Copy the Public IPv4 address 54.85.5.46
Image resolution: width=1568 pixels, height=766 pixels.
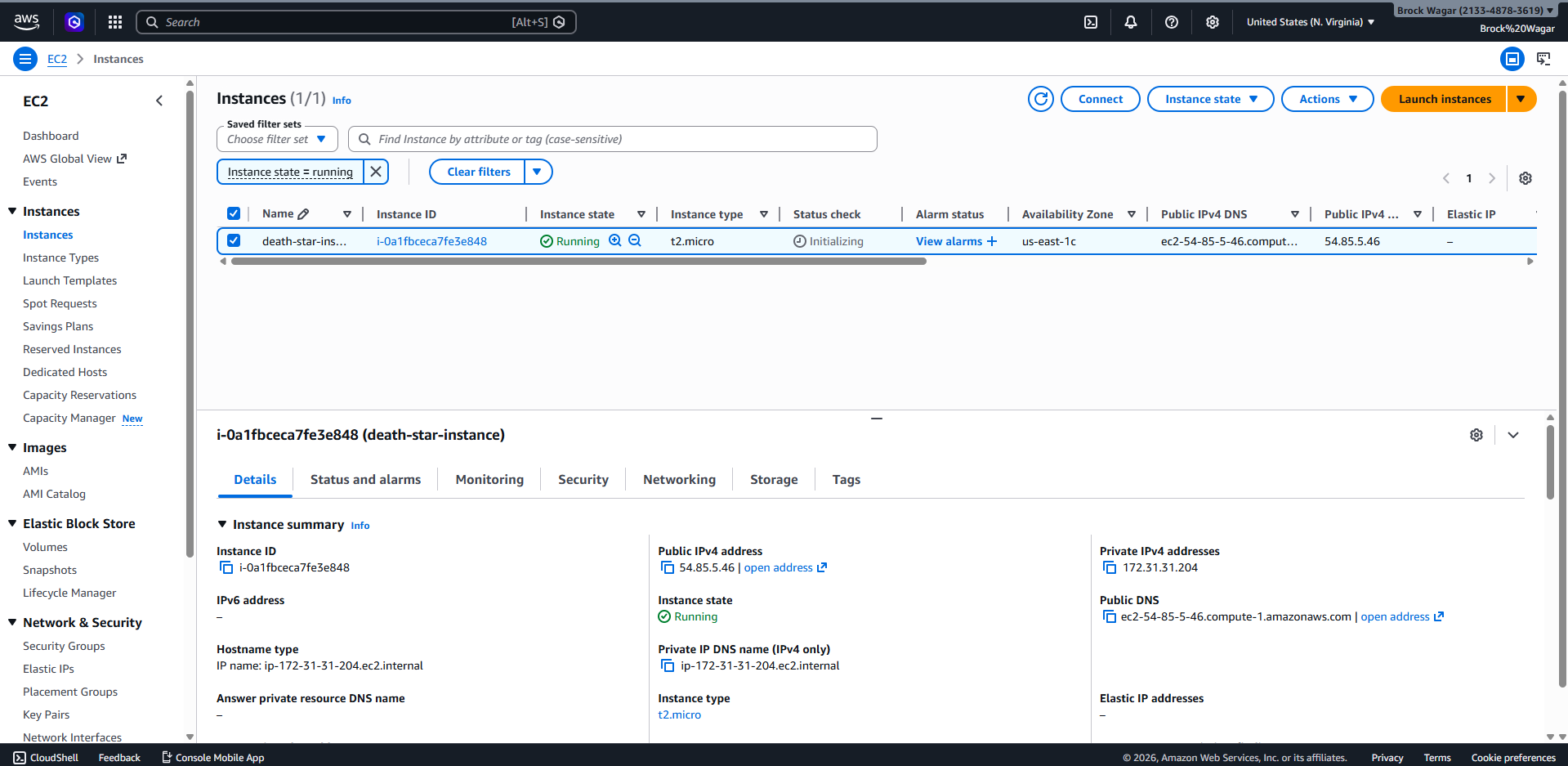(668, 567)
